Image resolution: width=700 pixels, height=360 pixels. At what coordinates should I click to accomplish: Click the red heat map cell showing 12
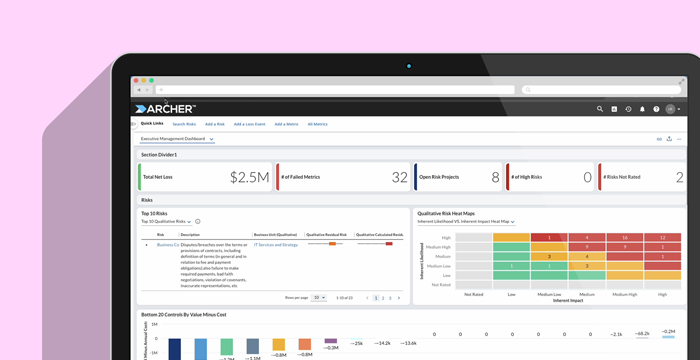[x=662, y=238]
